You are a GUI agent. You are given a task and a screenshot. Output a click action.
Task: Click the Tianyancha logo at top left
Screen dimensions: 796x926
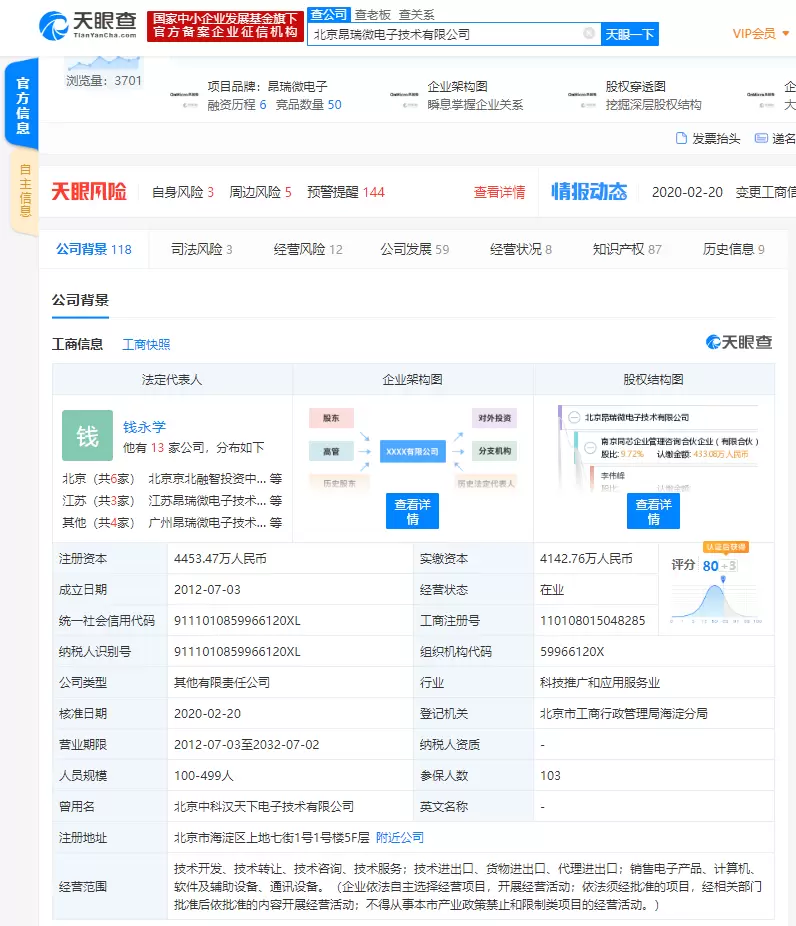pos(86,25)
